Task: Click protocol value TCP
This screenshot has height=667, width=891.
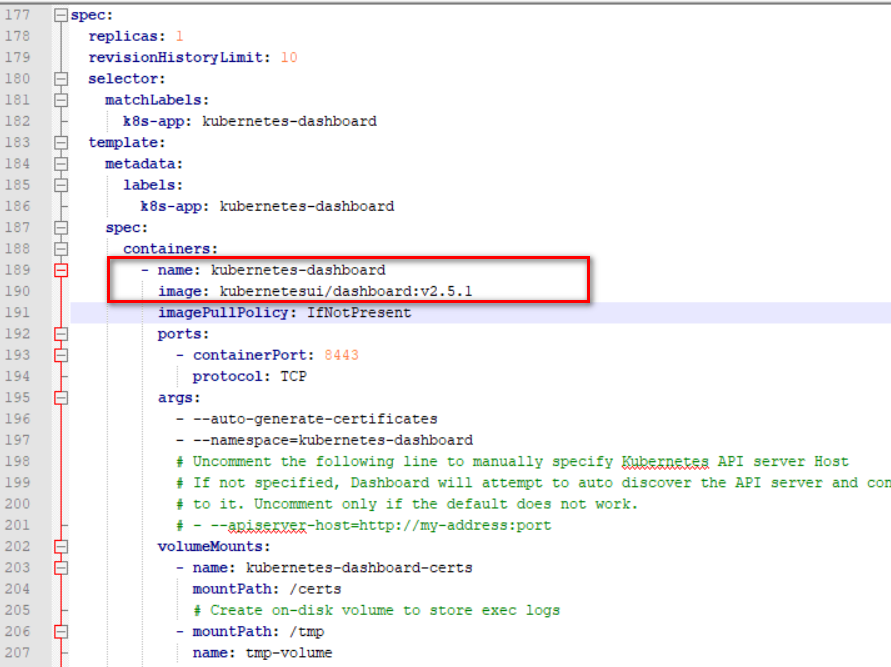Action: 294,377
